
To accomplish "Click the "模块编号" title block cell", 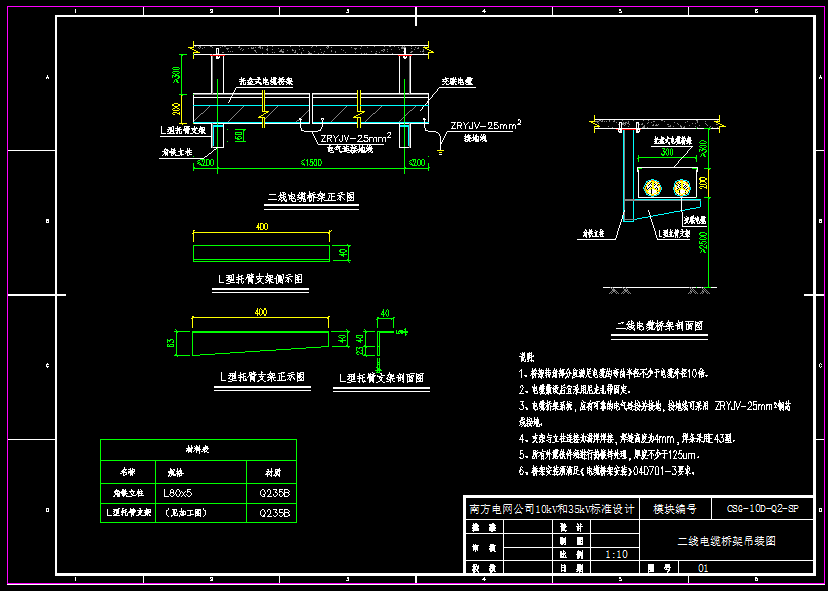I will pyautogui.click(x=675, y=509).
